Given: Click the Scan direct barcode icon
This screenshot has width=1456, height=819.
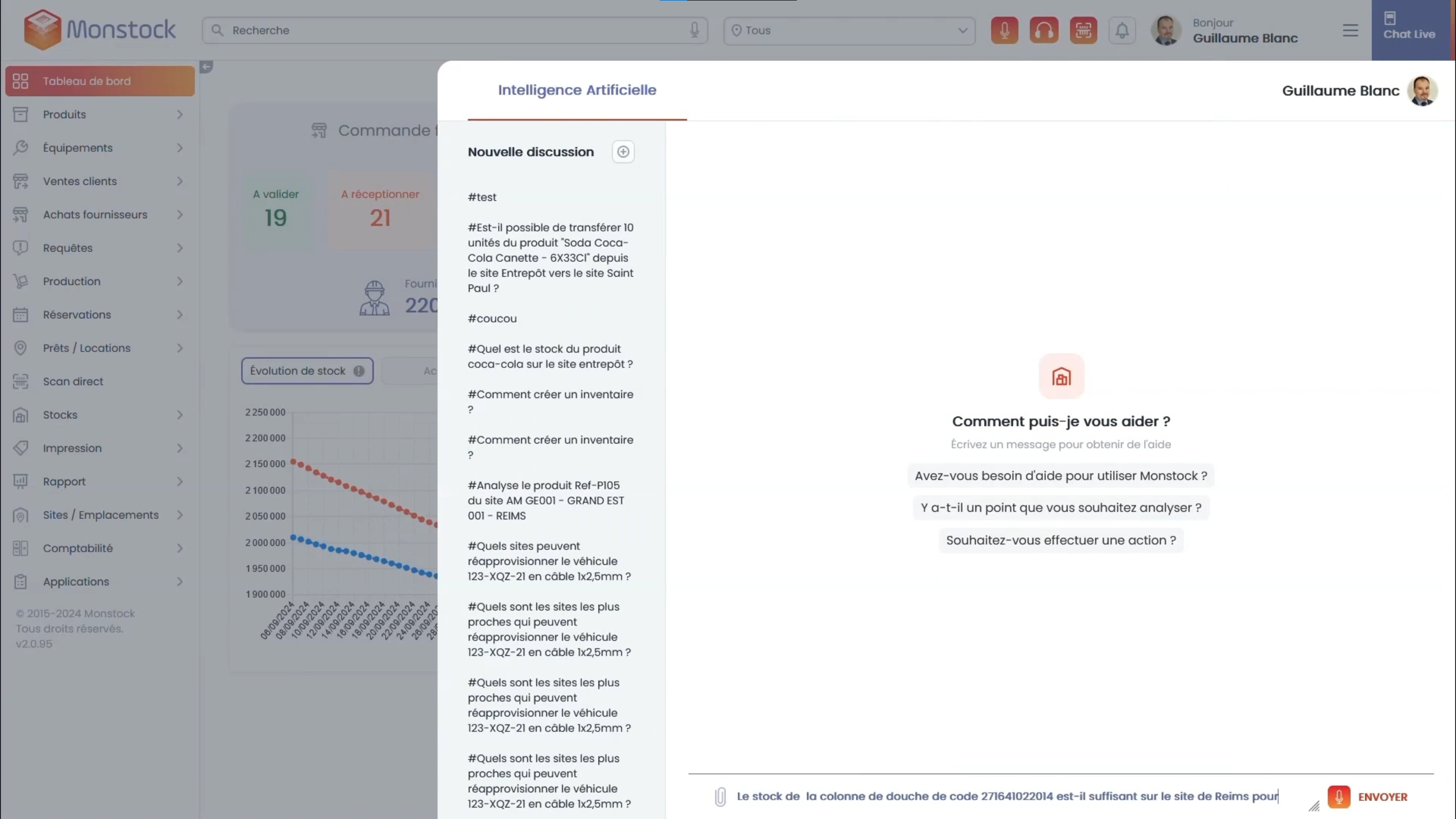Looking at the screenshot, I should tap(20, 382).
